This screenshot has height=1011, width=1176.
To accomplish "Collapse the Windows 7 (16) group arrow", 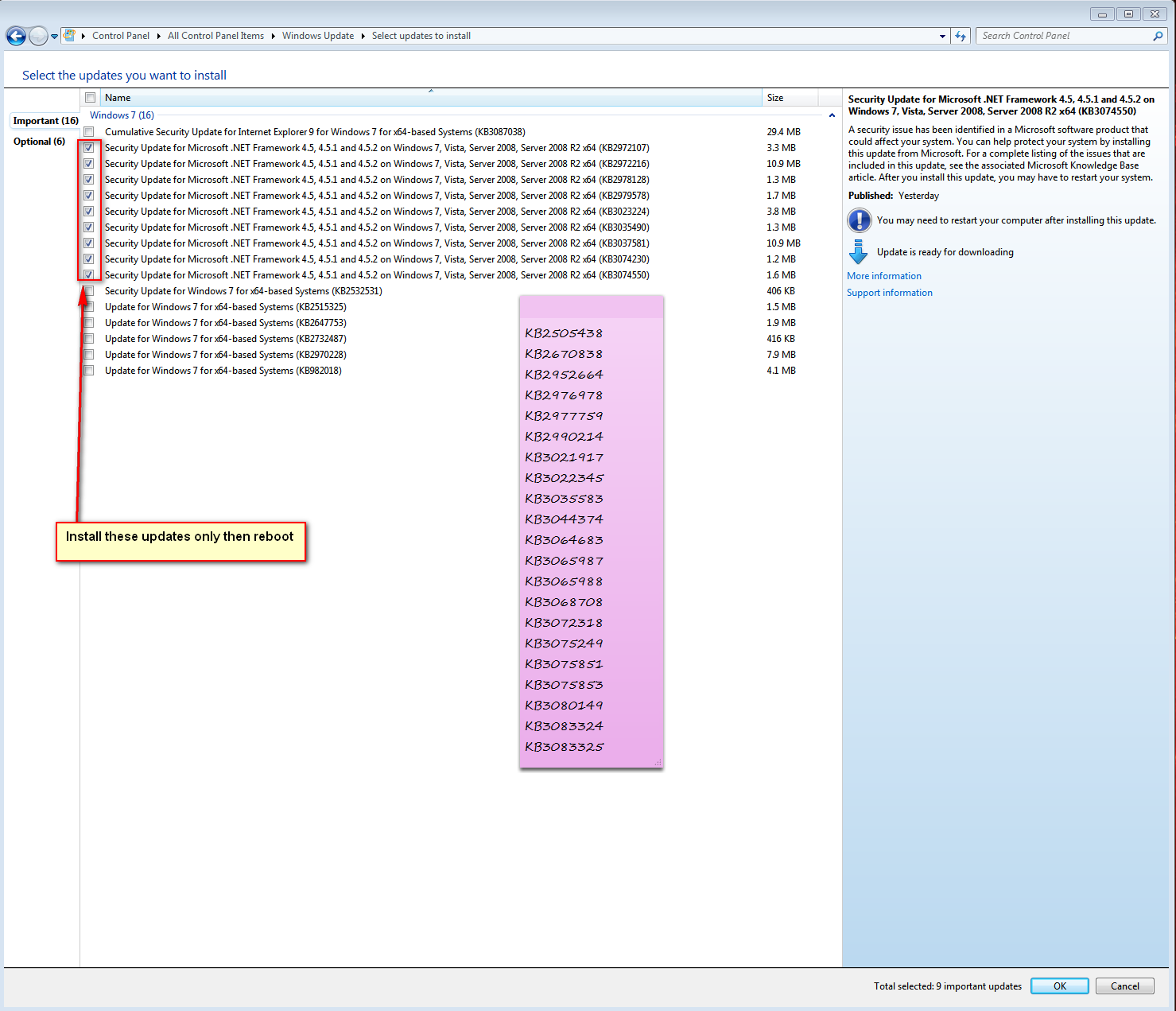I will pos(832,115).
